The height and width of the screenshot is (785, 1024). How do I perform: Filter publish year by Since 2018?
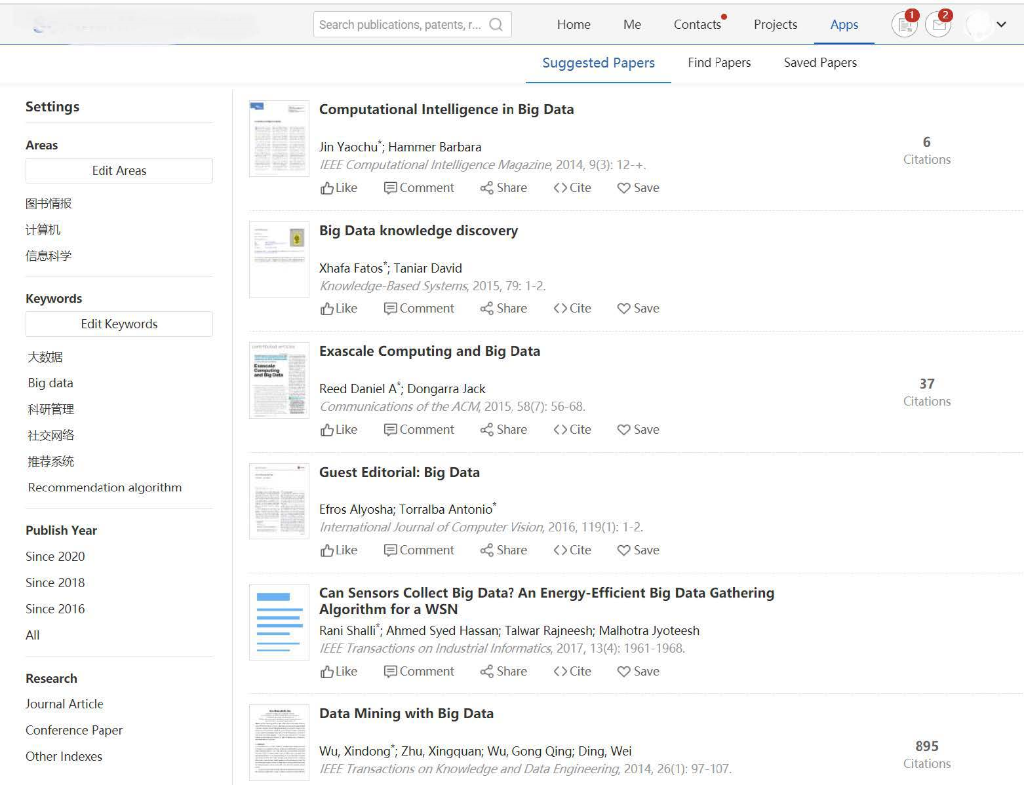(x=55, y=583)
